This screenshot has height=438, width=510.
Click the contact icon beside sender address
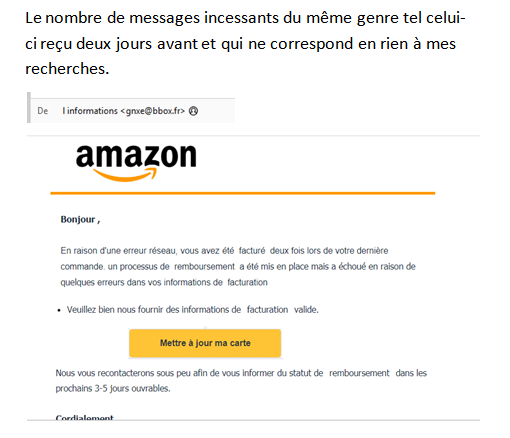[193, 111]
